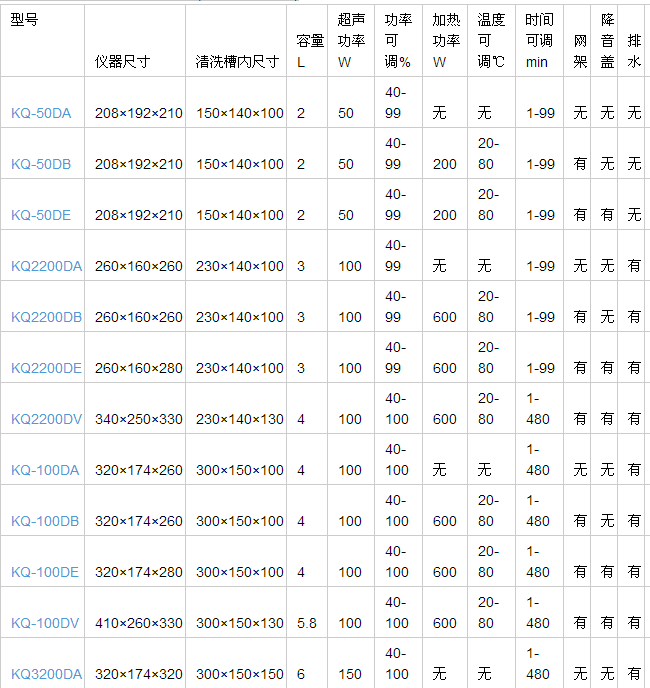Open the KQ-100DV model link
Viewport: 650px width, 688px height.
(45, 623)
